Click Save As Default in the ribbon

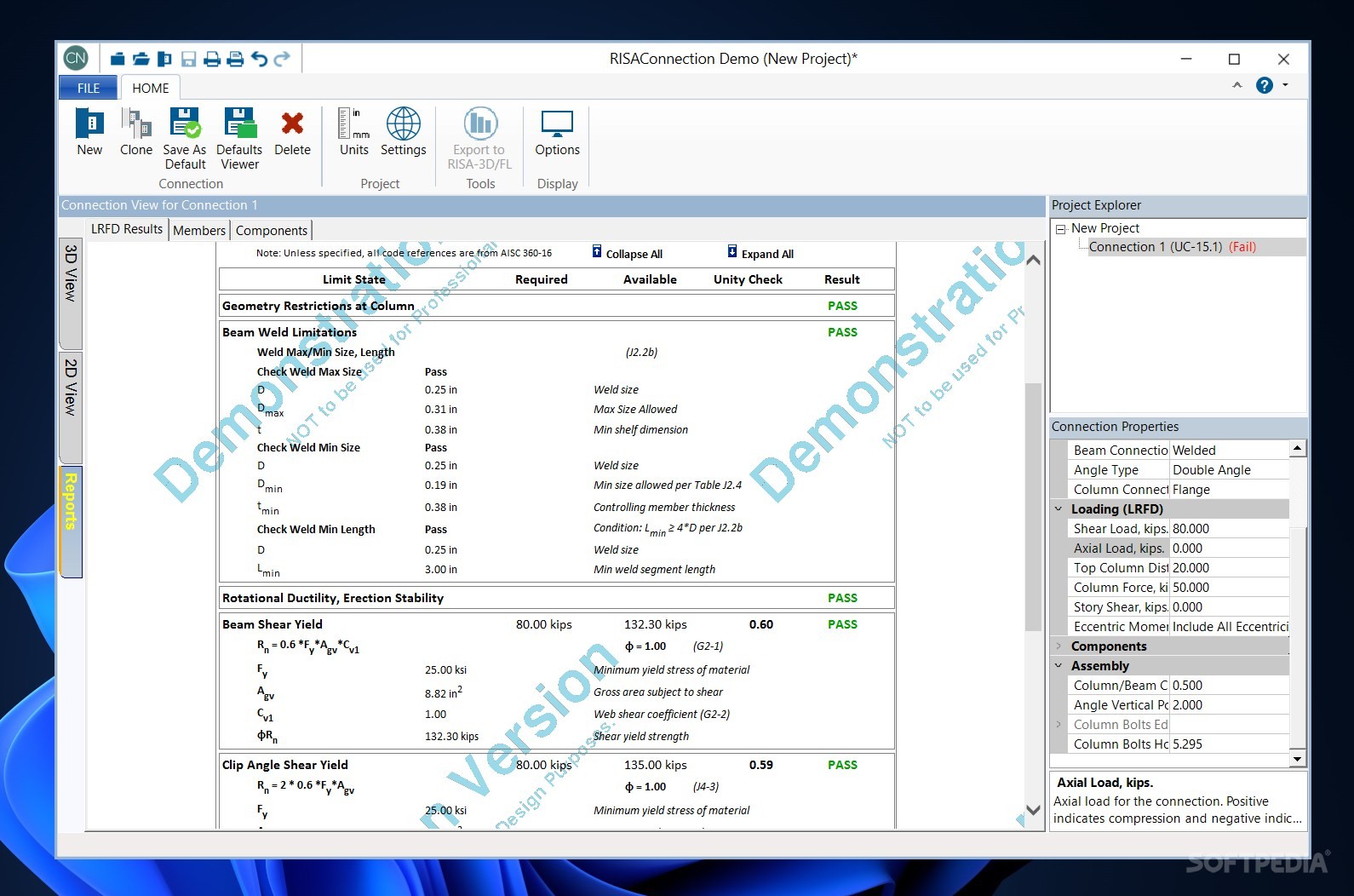pyautogui.click(x=185, y=139)
